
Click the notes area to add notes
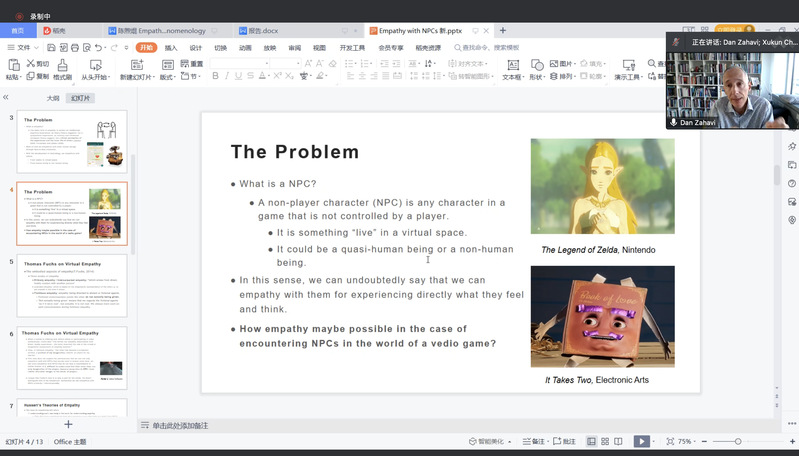[180, 425]
